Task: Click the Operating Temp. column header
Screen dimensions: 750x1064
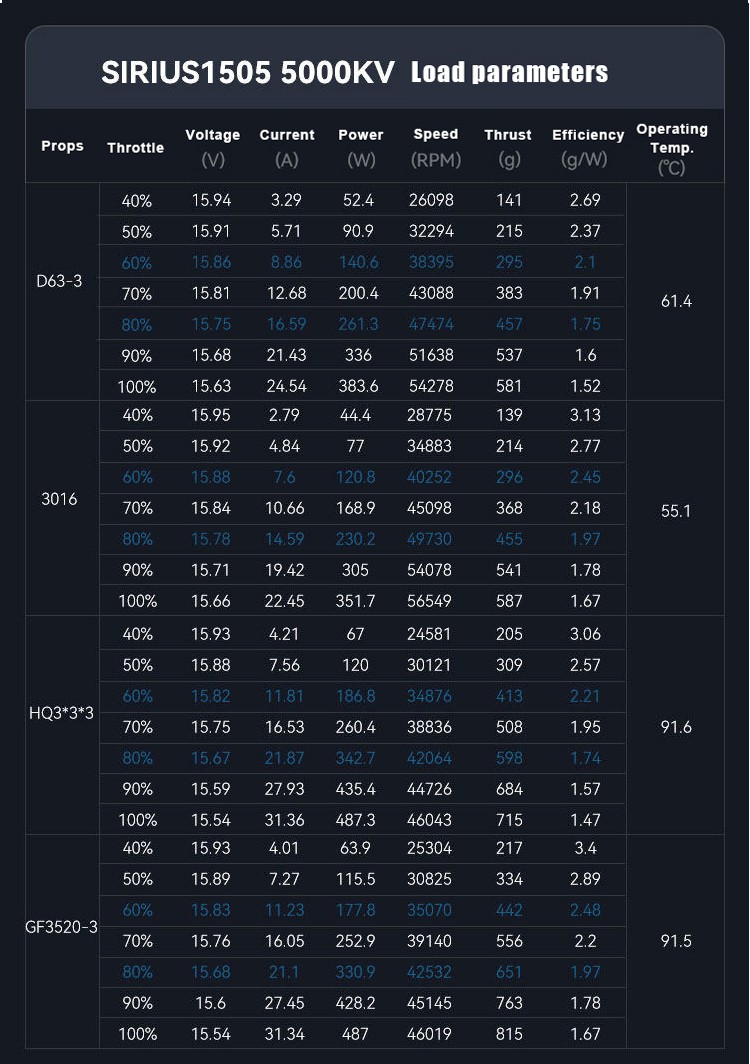Action: click(671, 148)
